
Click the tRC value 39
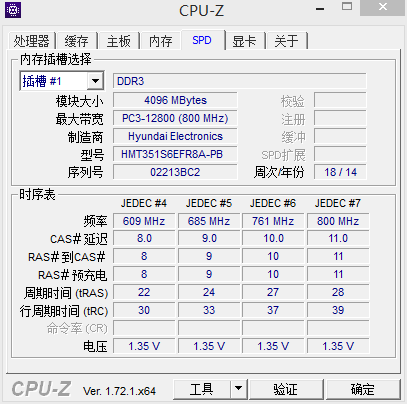coord(338,310)
